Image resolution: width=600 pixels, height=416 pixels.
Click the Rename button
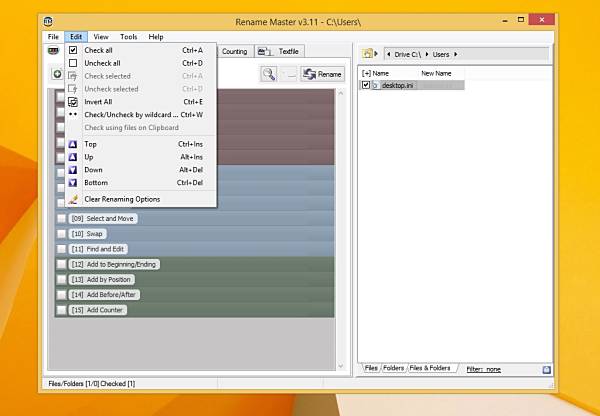(322, 74)
